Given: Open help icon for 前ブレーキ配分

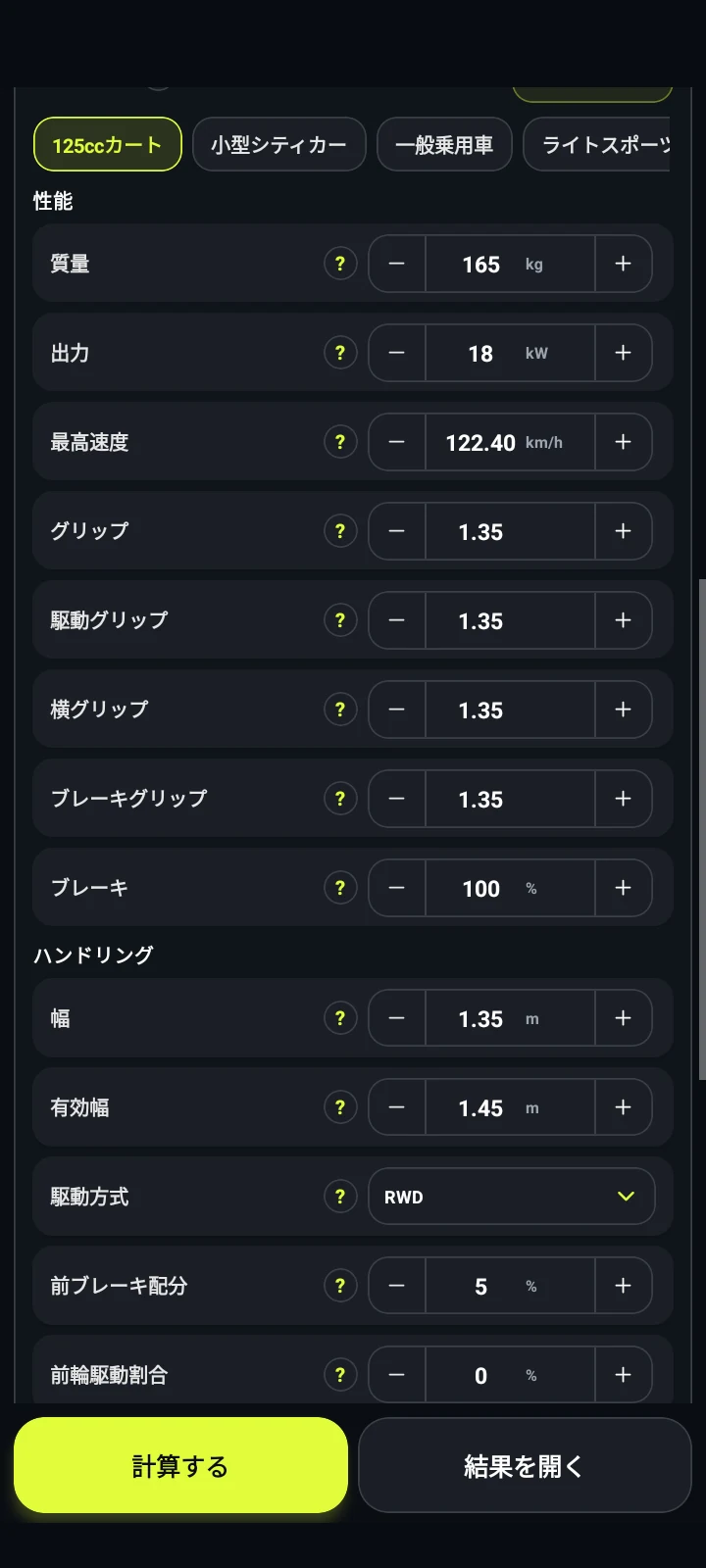Looking at the screenshot, I should (x=340, y=1286).
